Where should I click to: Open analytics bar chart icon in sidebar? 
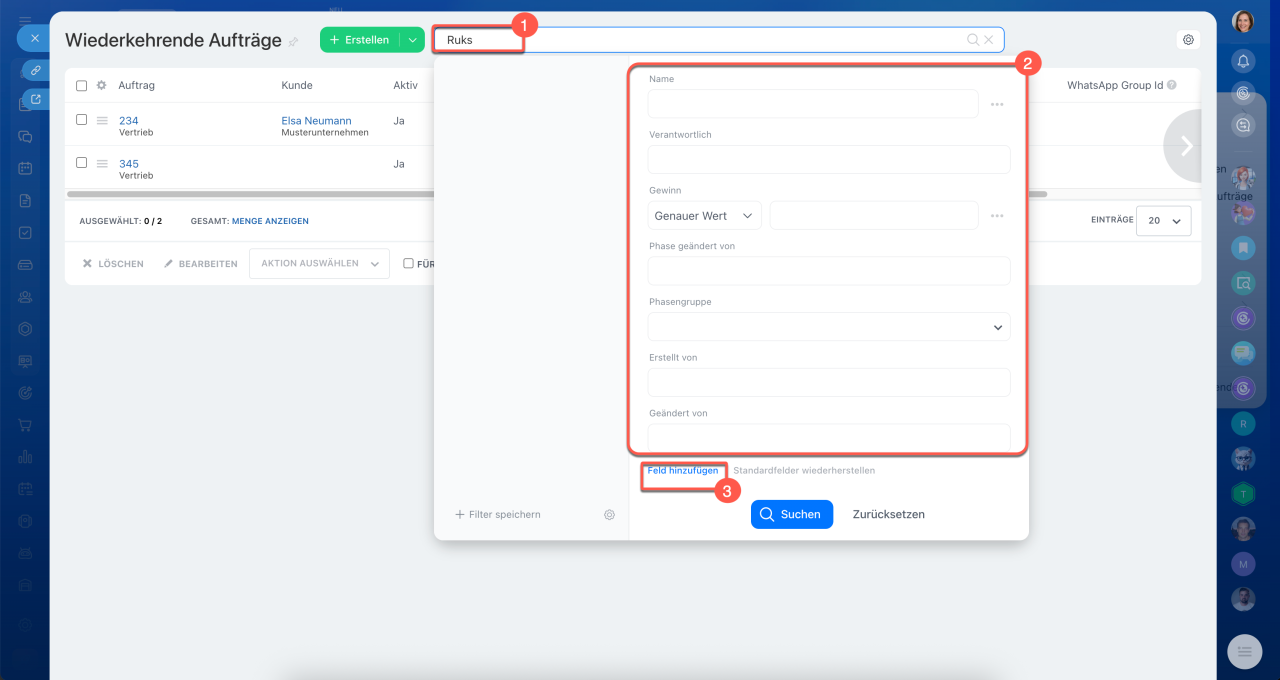[26, 457]
